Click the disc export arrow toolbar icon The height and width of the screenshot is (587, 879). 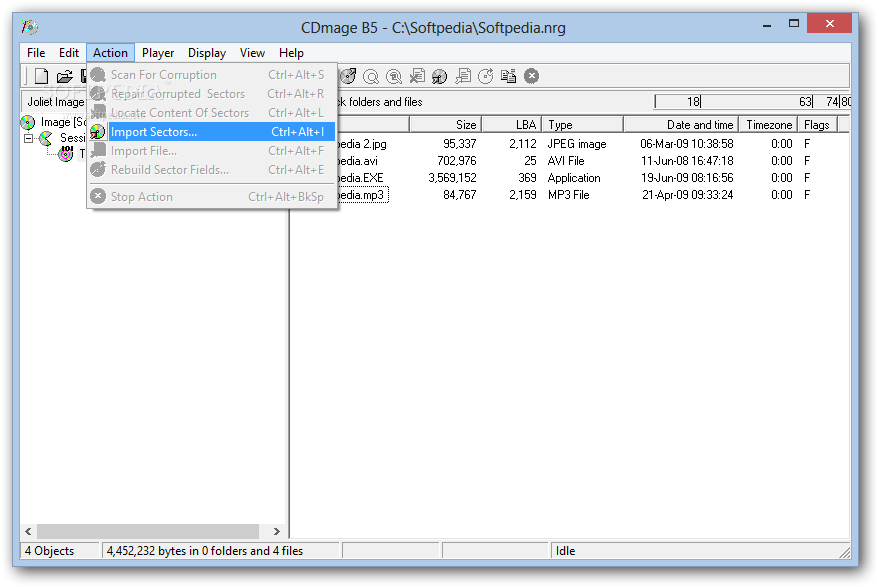(348, 76)
